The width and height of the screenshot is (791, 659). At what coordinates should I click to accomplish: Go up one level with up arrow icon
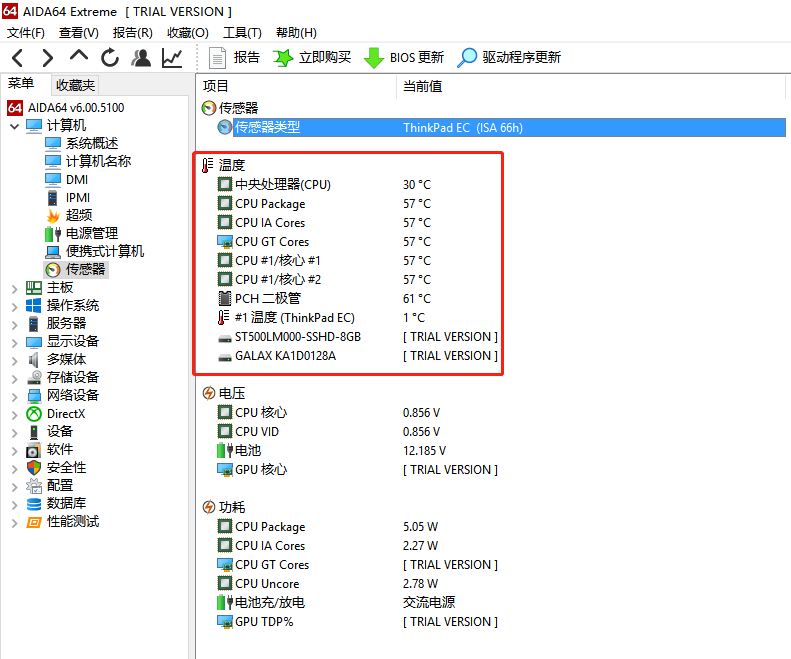(x=79, y=56)
